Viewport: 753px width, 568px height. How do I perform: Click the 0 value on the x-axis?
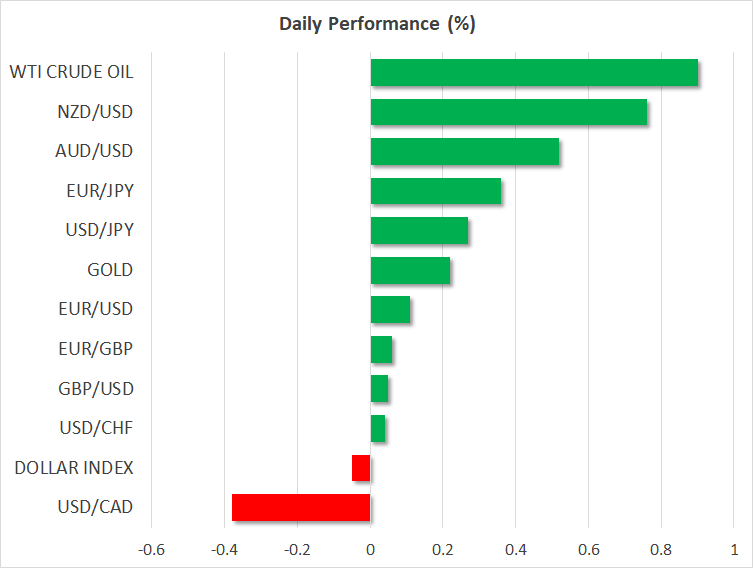370,549
